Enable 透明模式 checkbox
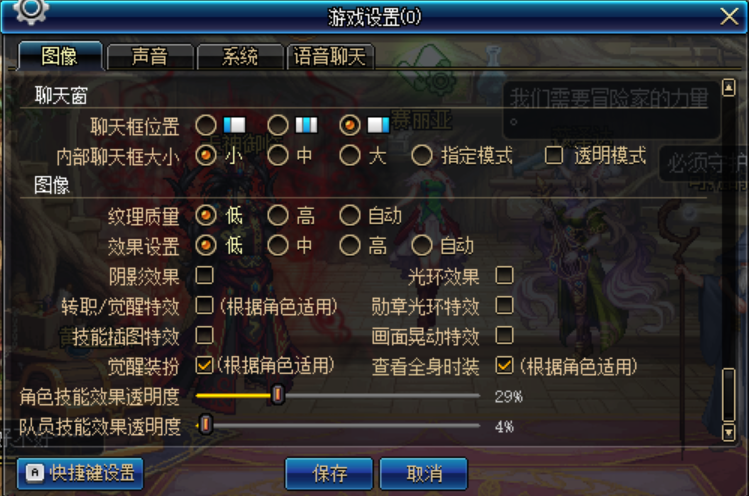This screenshot has width=749, height=496. [x=554, y=155]
